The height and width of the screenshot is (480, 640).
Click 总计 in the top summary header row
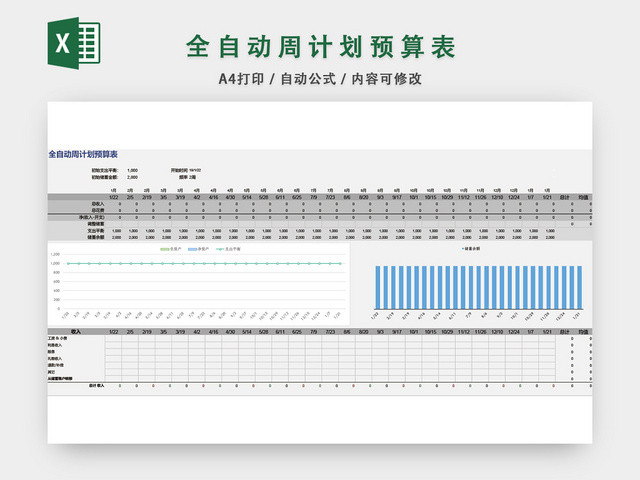[564, 197]
